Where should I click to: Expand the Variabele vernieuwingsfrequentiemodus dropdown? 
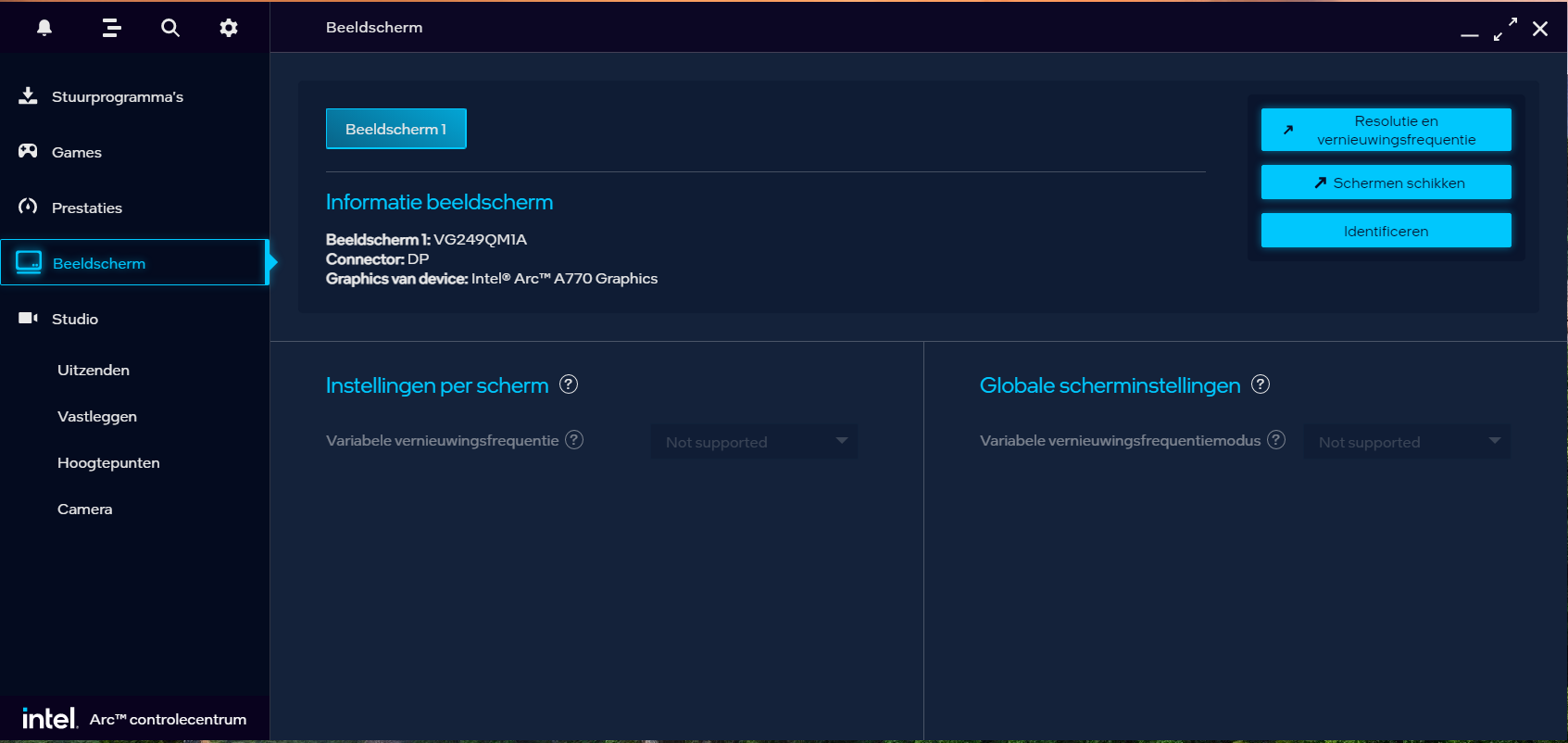tap(1406, 442)
